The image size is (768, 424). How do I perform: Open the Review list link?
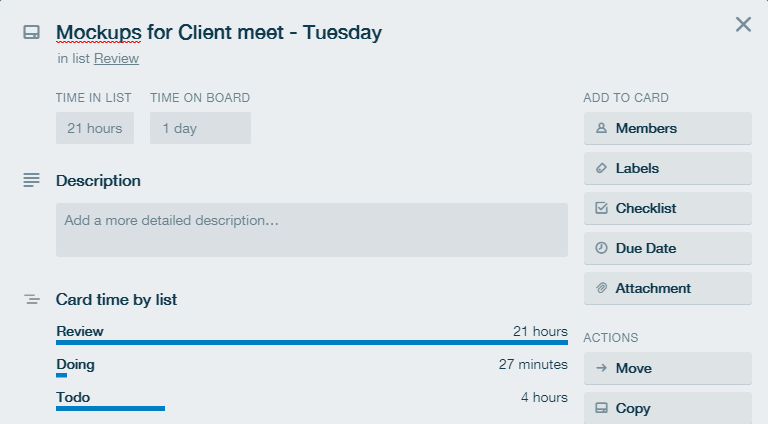117,58
